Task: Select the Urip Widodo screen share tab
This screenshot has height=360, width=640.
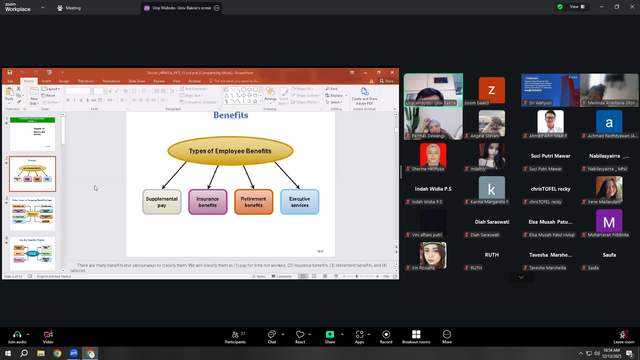Action: point(181,8)
